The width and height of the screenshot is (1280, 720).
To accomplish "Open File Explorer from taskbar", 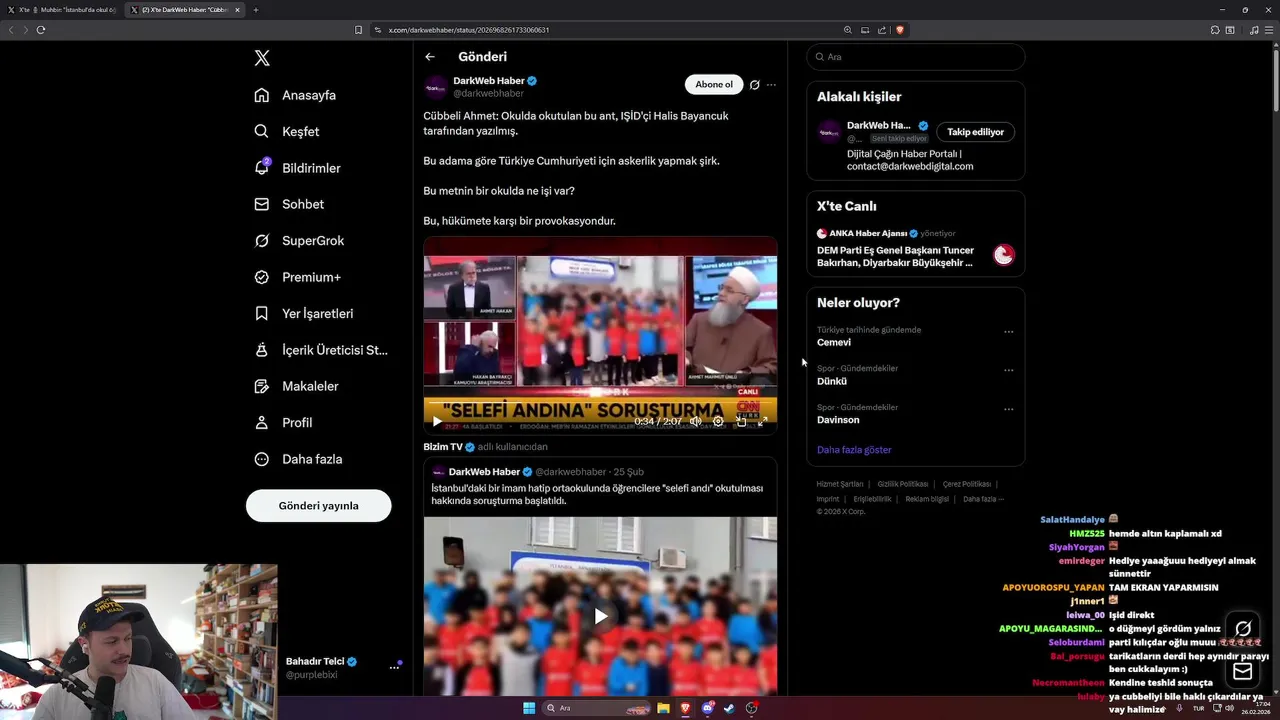I will [663, 708].
